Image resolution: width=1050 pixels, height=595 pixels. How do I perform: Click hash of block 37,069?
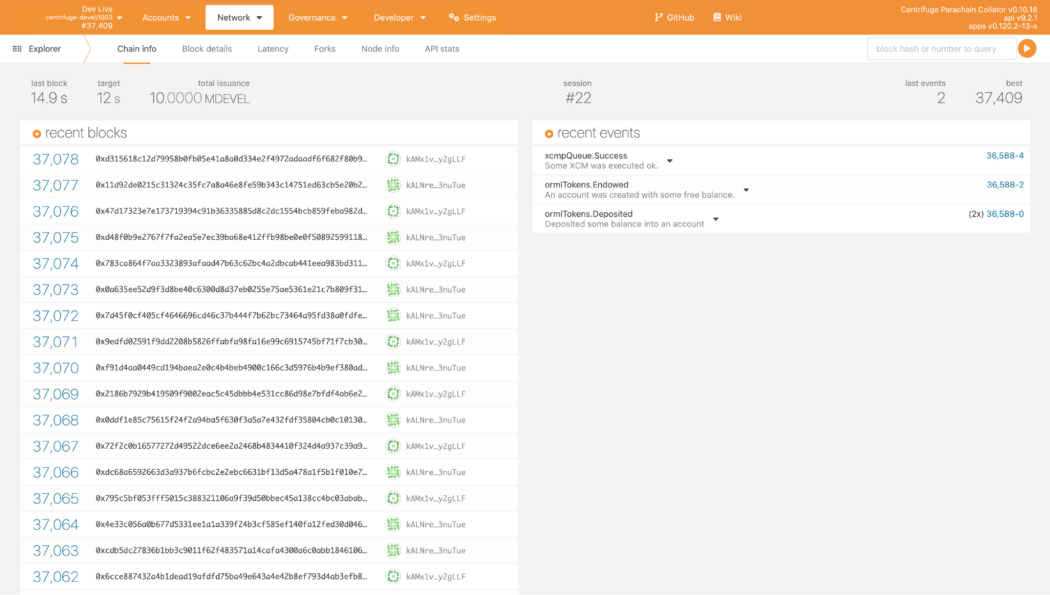(x=231, y=394)
